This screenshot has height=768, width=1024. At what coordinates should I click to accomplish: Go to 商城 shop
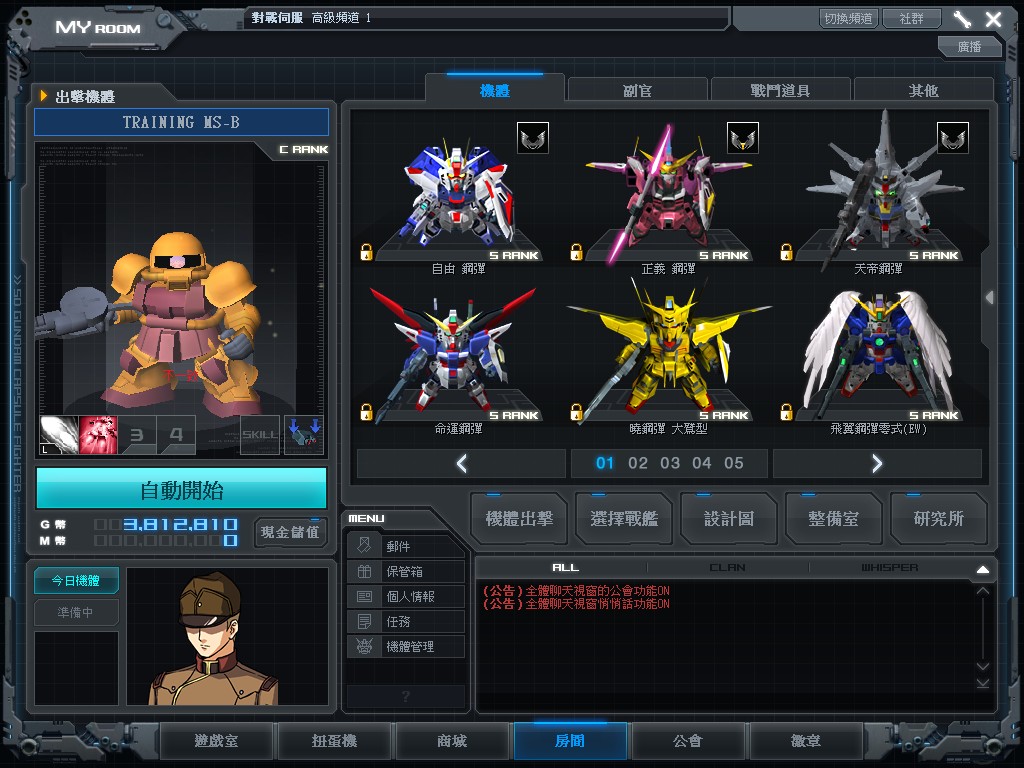tap(452, 741)
